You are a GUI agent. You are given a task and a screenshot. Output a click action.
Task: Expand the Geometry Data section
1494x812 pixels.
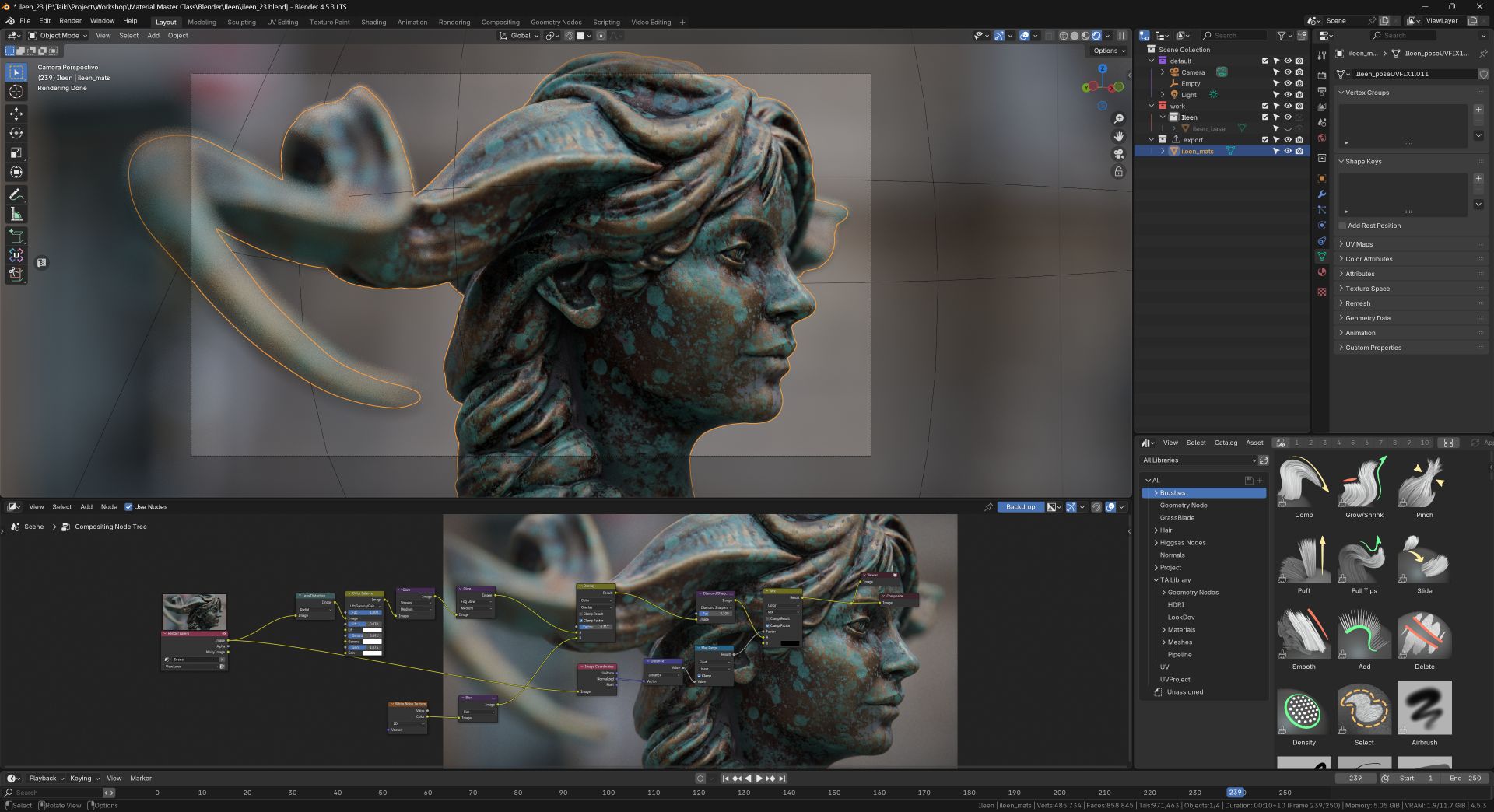coord(1367,318)
